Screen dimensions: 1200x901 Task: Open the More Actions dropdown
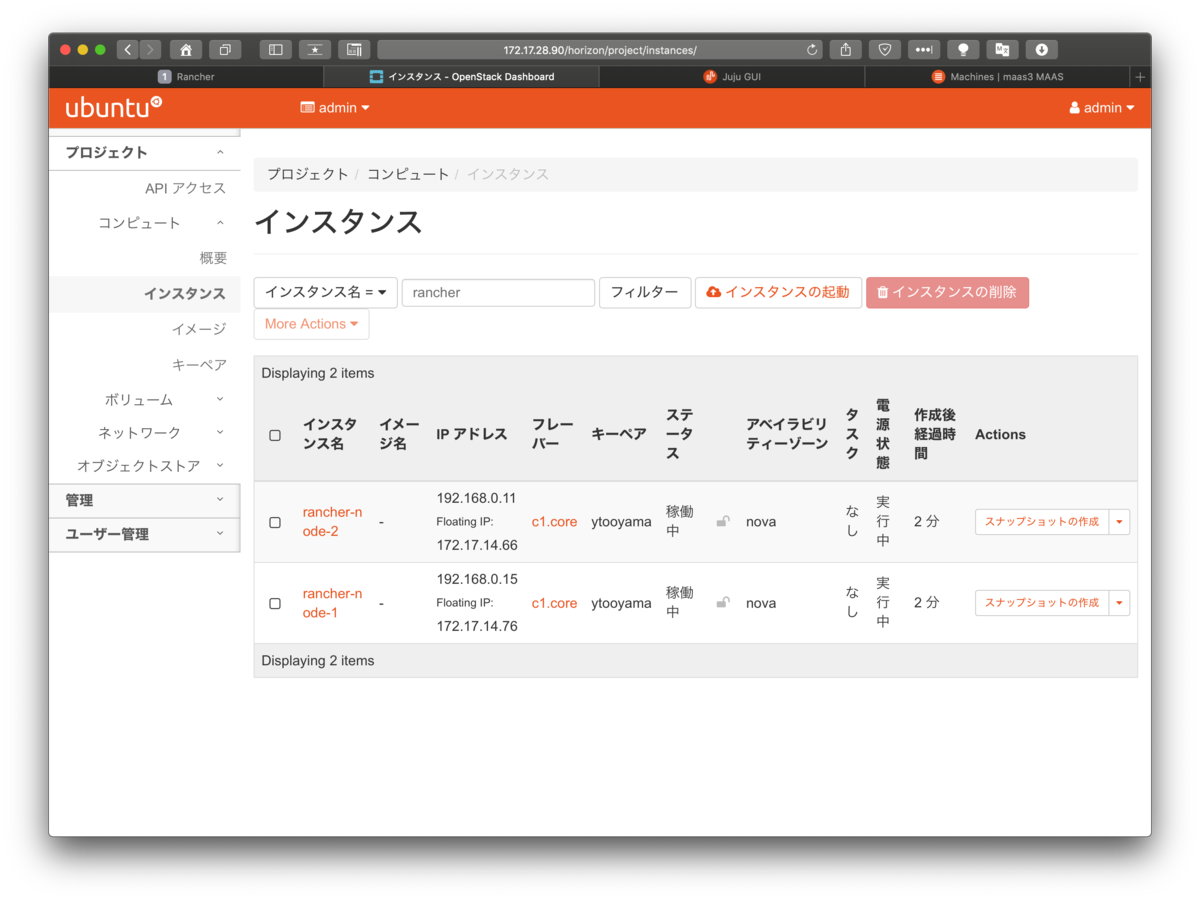pyautogui.click(x=312, y=324)
